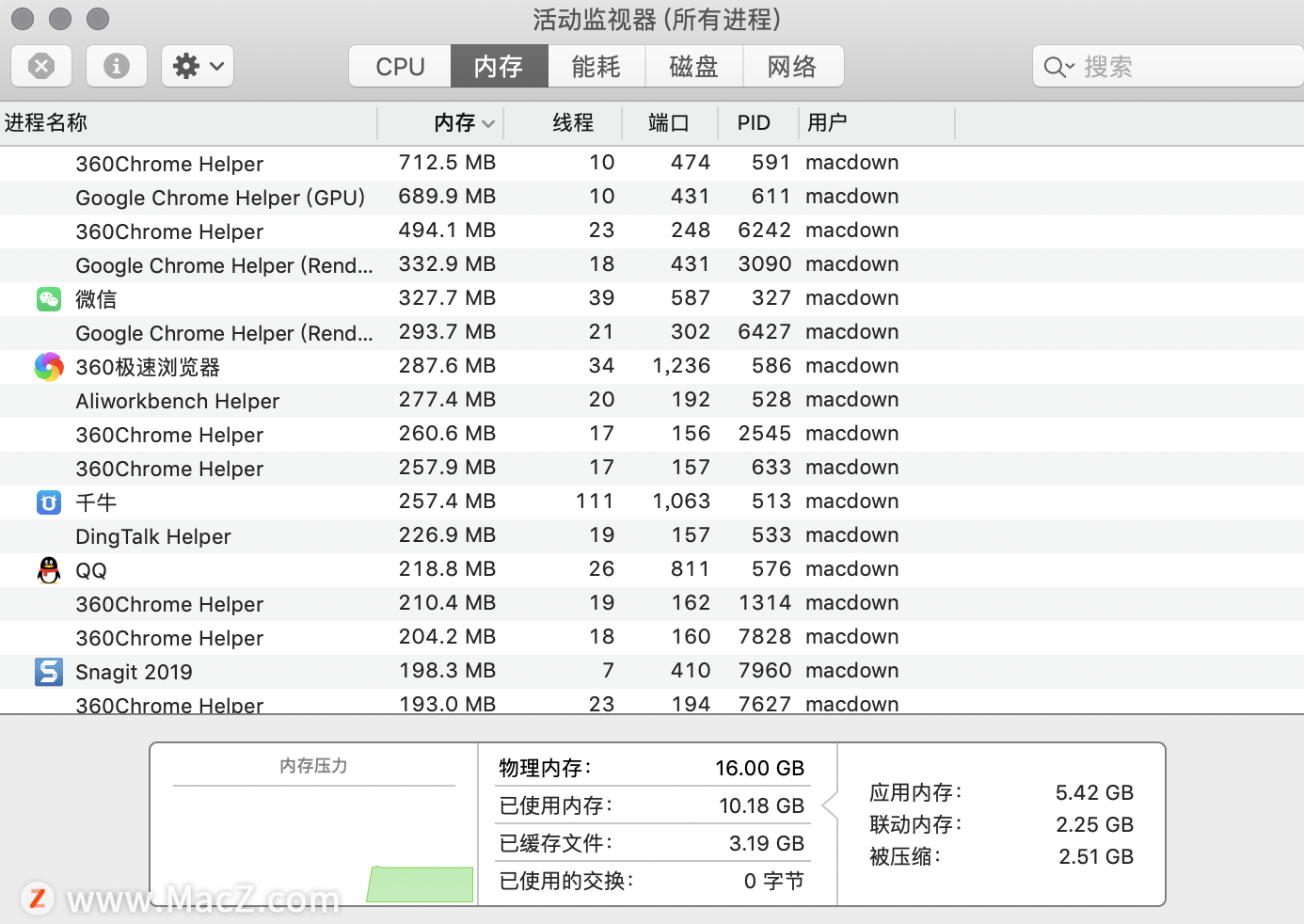Select Google Chrome Helper row using 332.9 MB
This screenshot has height=924, width=1304.
point(652,265)
